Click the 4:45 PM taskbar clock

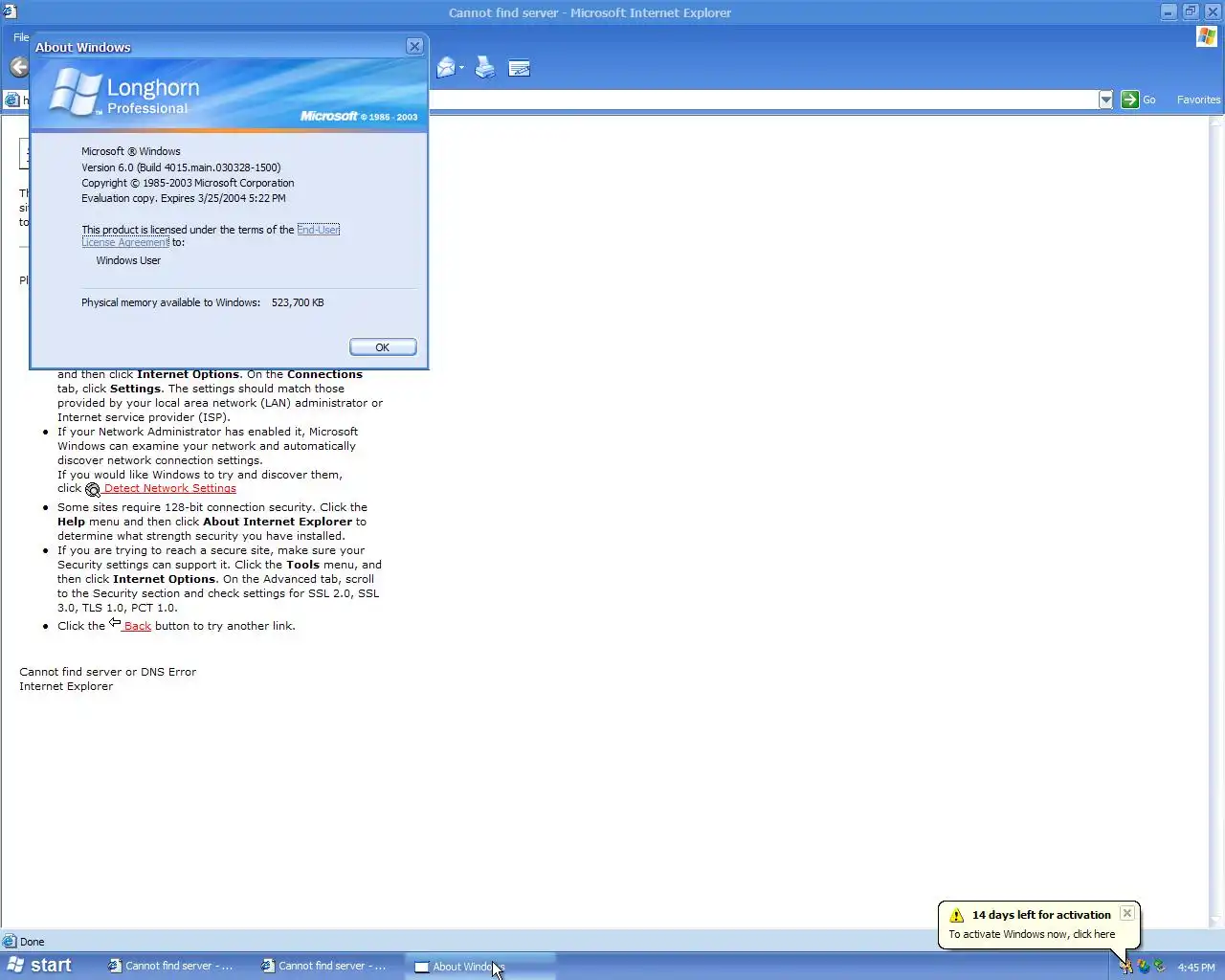pyautogui.click(x=1196, y=967)
